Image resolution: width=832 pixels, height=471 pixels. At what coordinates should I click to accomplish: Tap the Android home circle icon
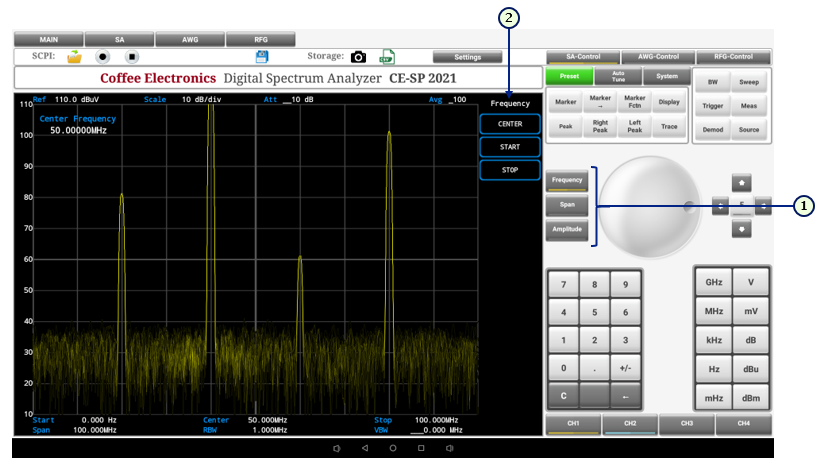pyautogui.click(x=393, y=448)
